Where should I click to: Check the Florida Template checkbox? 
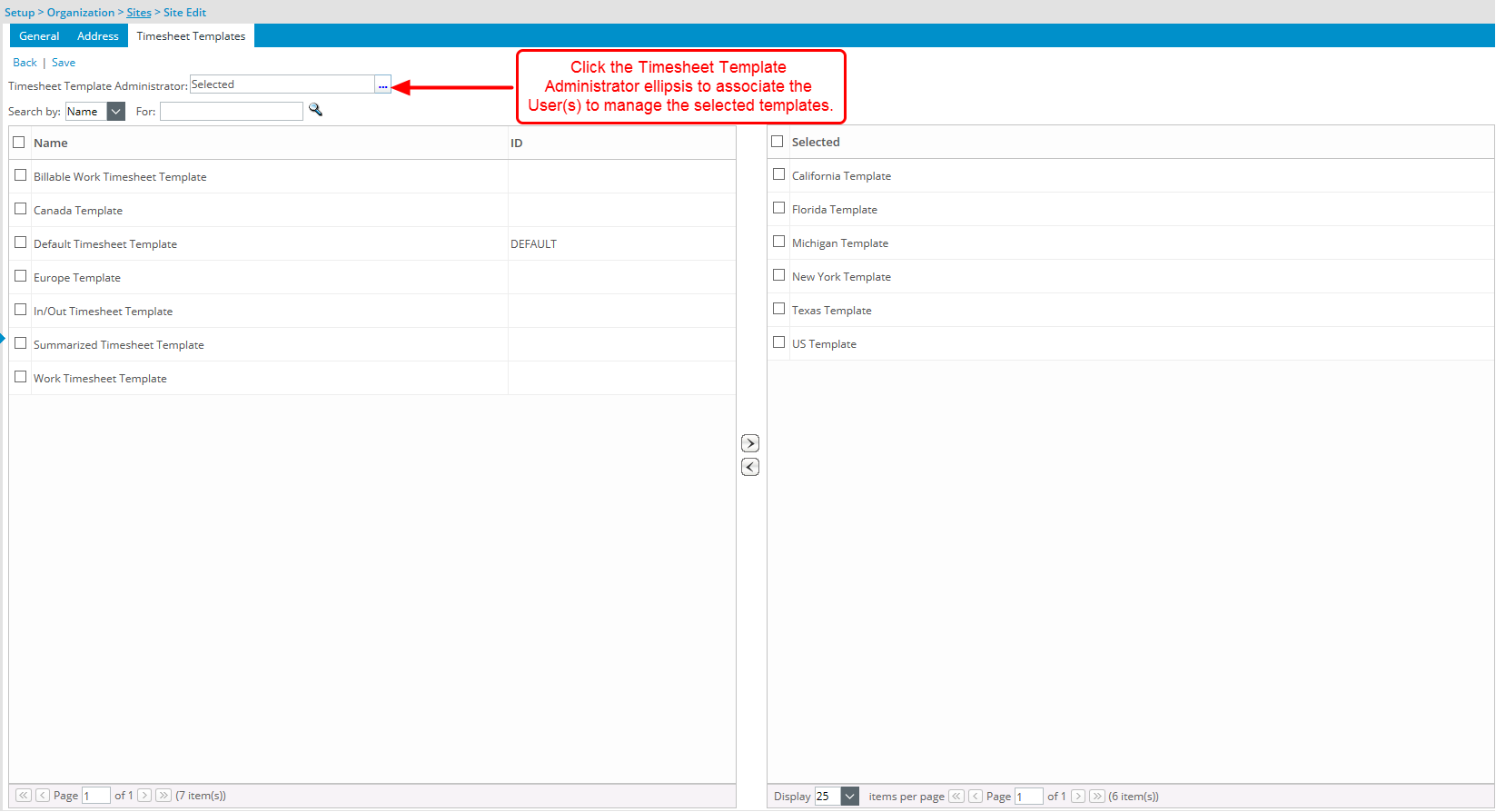[778, 208]
